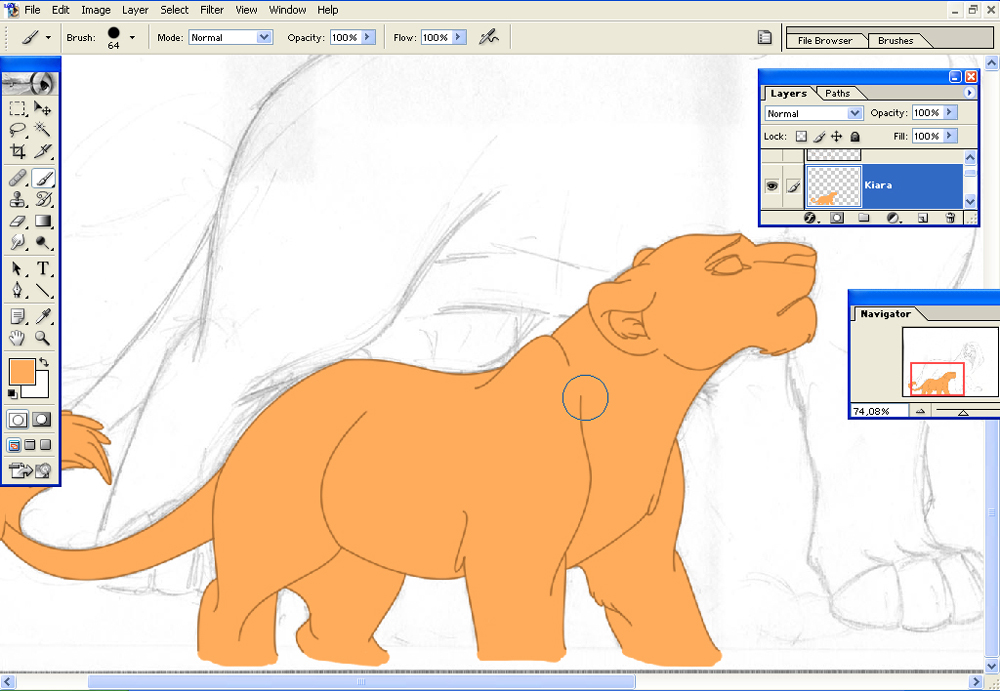The width and height of the screenshot is (1000, 691).
Task: Open the Flow slider arrow
Action: pyautogui.click(x=459, y=38)
